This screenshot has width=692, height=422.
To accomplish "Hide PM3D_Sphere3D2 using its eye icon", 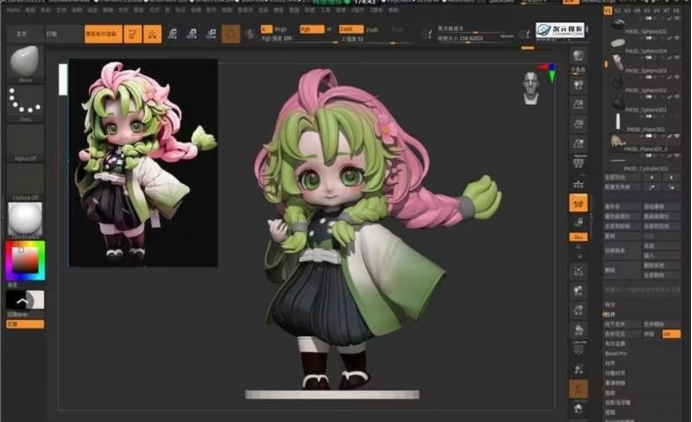I will click(677, 77).
